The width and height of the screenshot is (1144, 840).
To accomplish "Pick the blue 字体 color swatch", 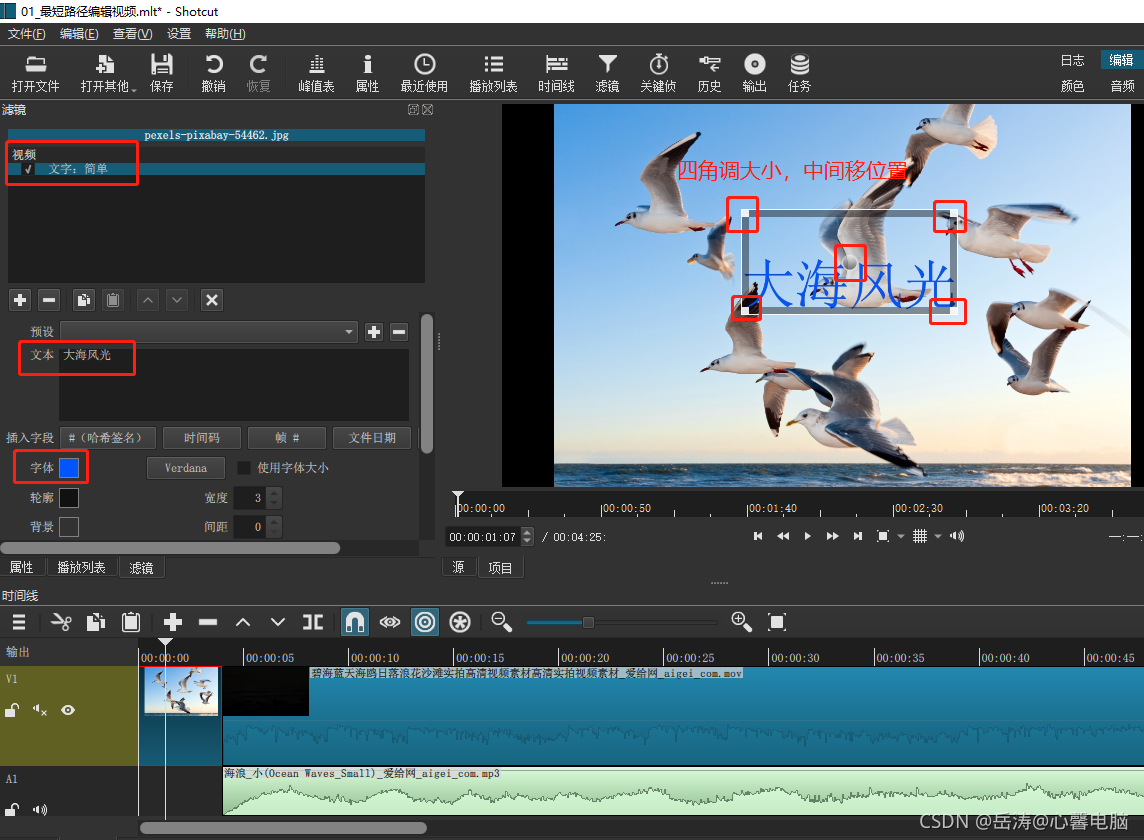I will click(69, 468).
